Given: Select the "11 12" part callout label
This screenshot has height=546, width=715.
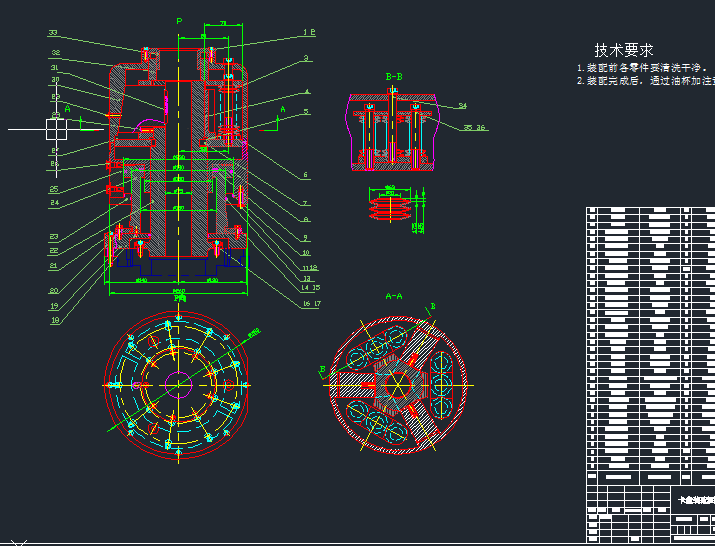Looking at the screenshot, I should point(310,268).
